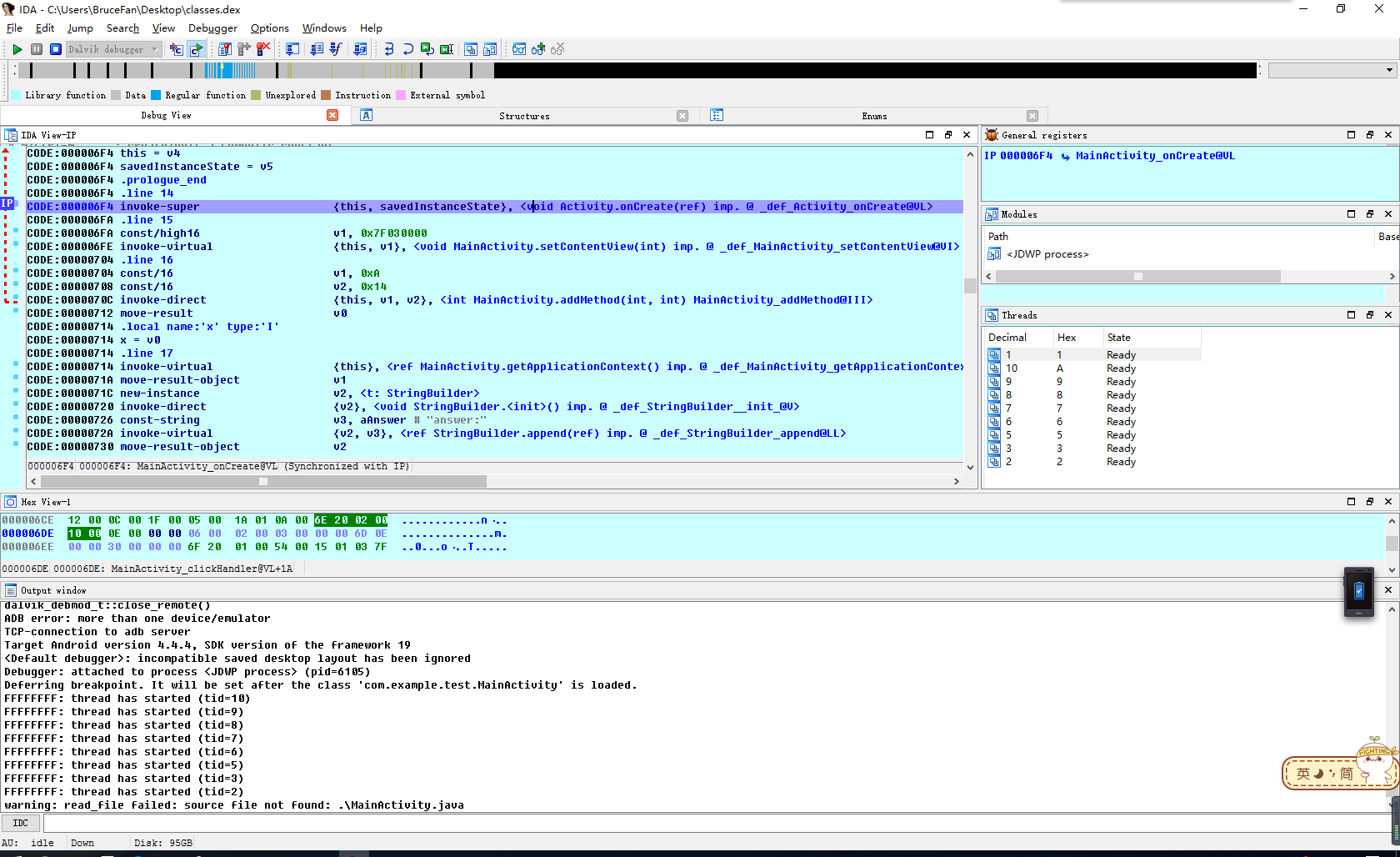Open the Debugger menu
The width and height of the screenshot is (1400, 857).
click(212, 28)
